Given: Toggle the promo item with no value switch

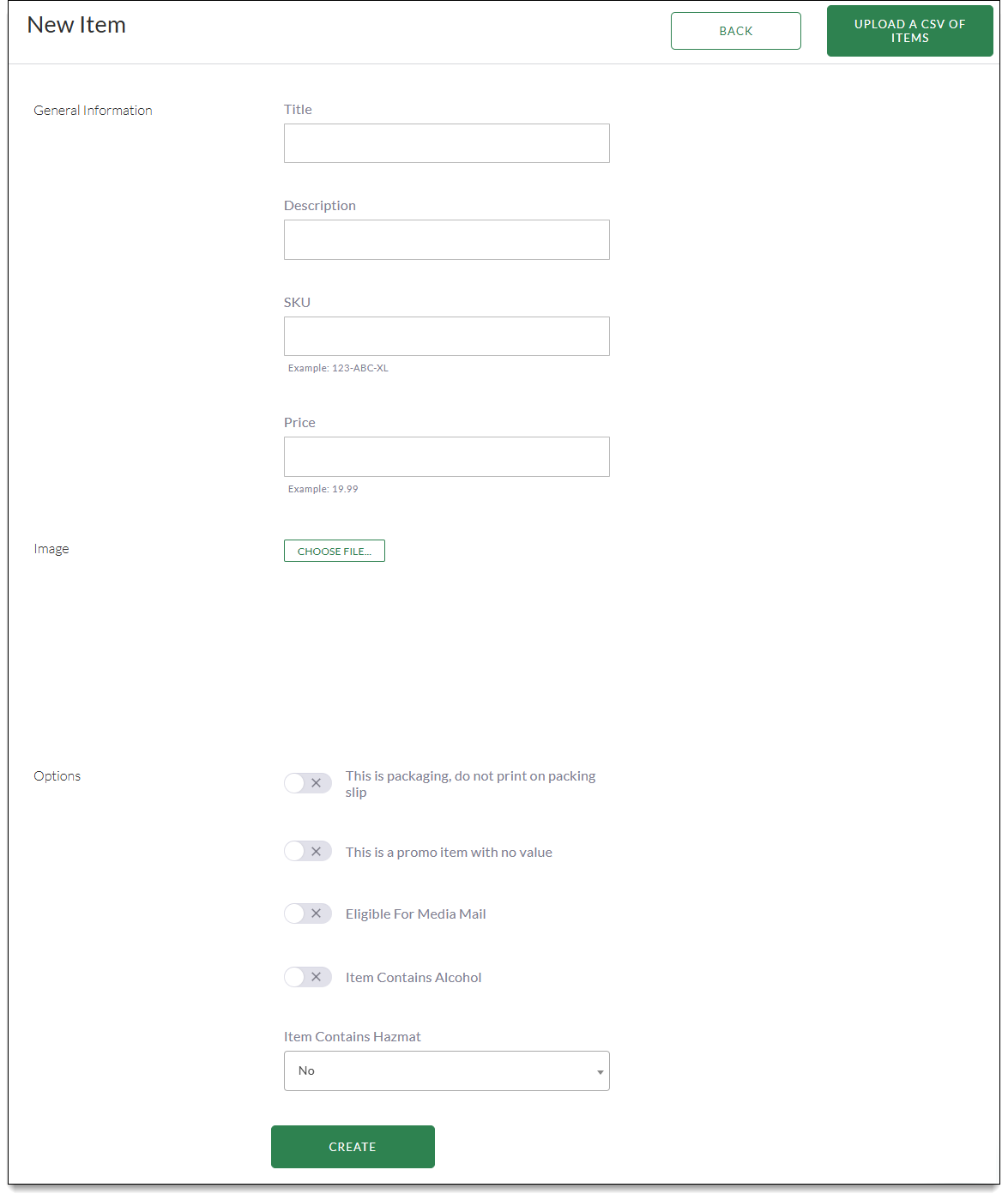Looking at the screenshot, I should 307,852.
